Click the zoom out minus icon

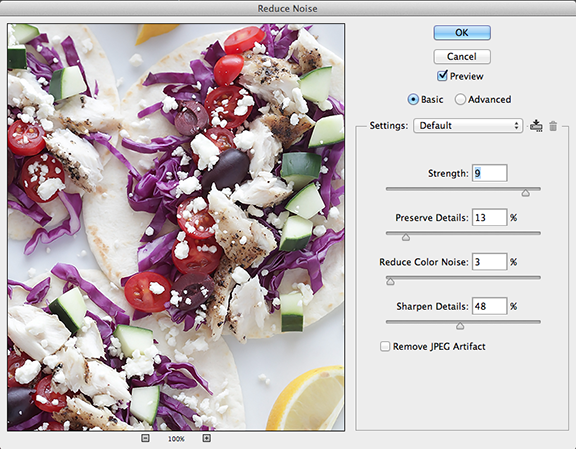(145, 438)
